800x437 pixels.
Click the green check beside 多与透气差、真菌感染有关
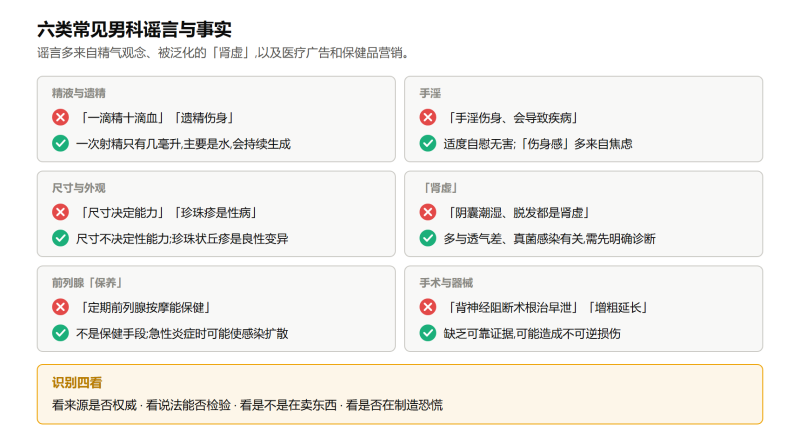pyautogui.click(x=428, y=238)
